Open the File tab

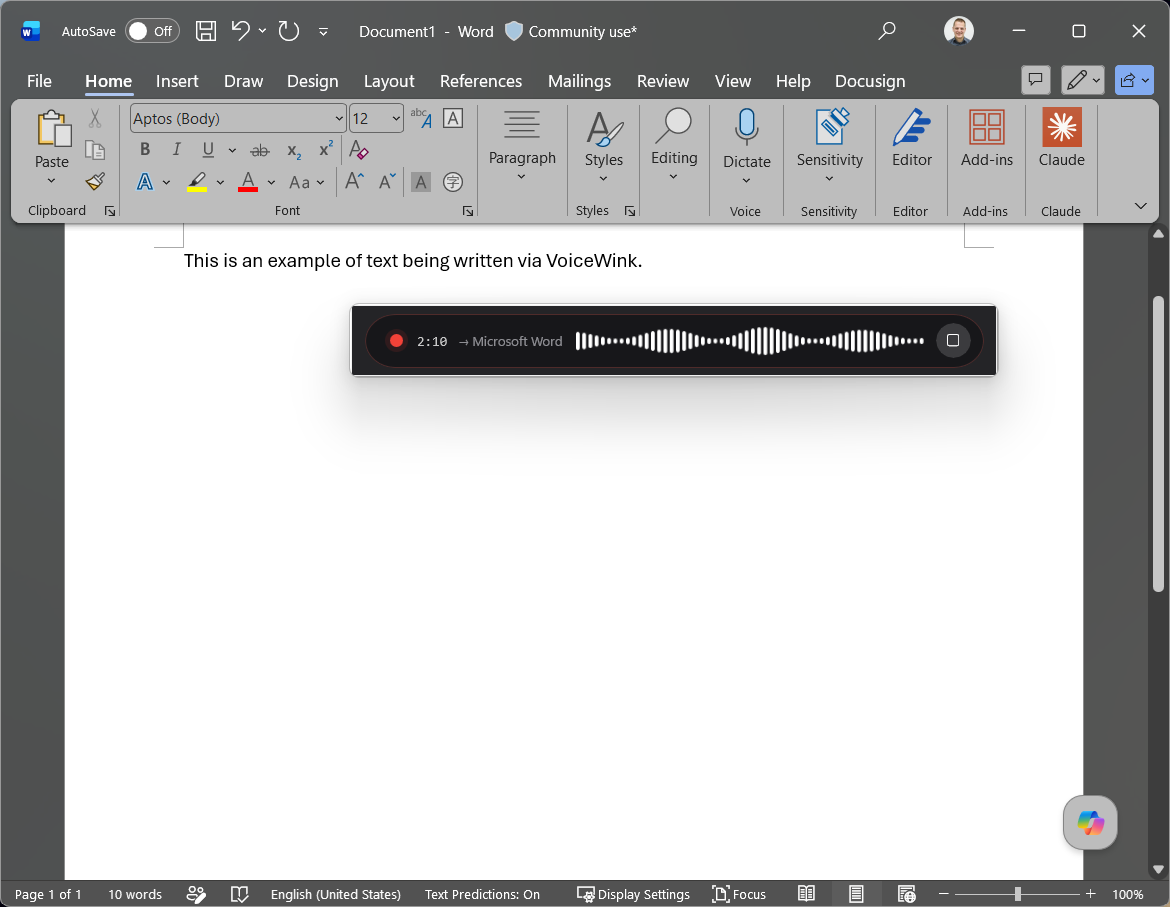pyautogui.click(x=39, y=81)
